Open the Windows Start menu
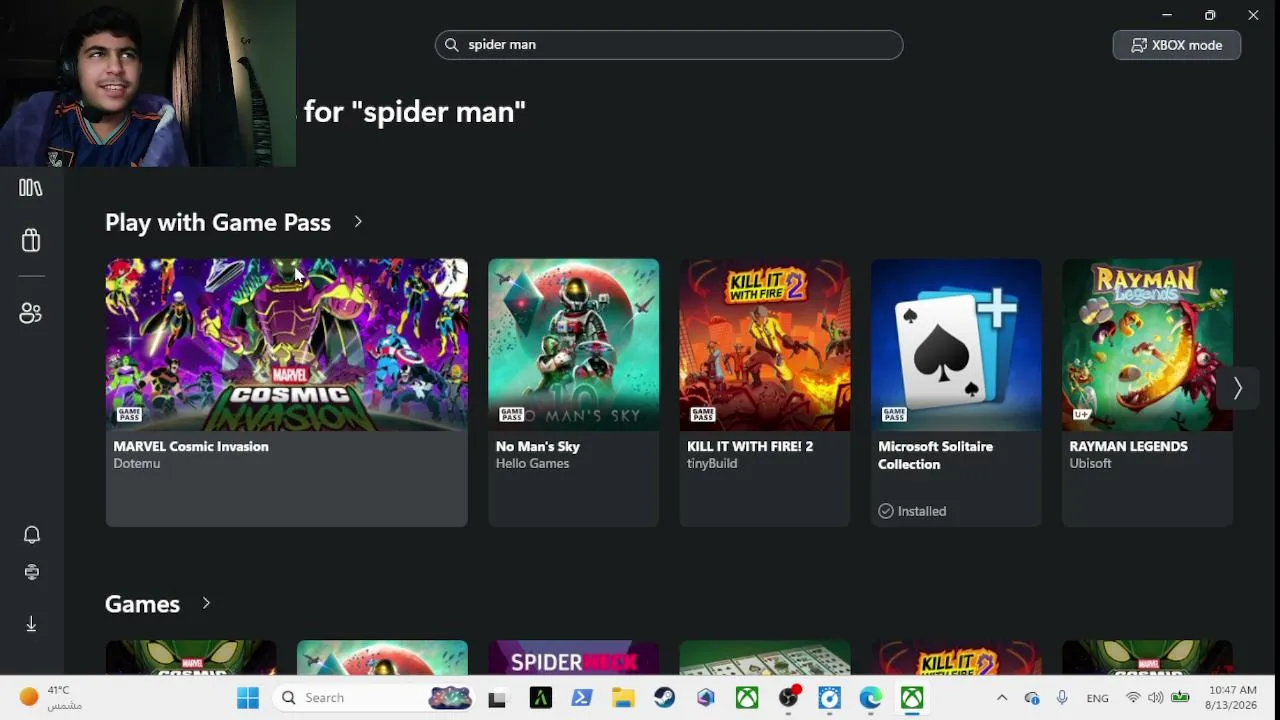The height and width of the screenshot is (720, 1280). [248, 698]
